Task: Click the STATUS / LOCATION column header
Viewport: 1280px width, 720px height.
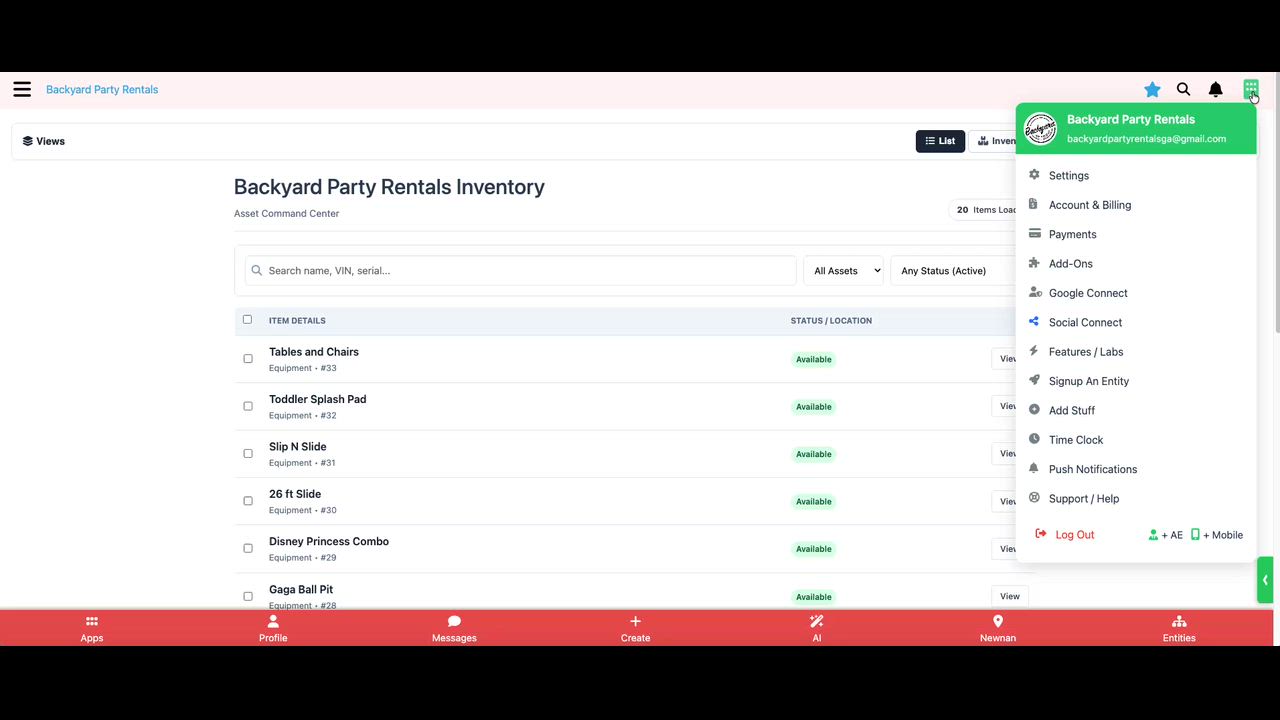Action: [831, 321]
